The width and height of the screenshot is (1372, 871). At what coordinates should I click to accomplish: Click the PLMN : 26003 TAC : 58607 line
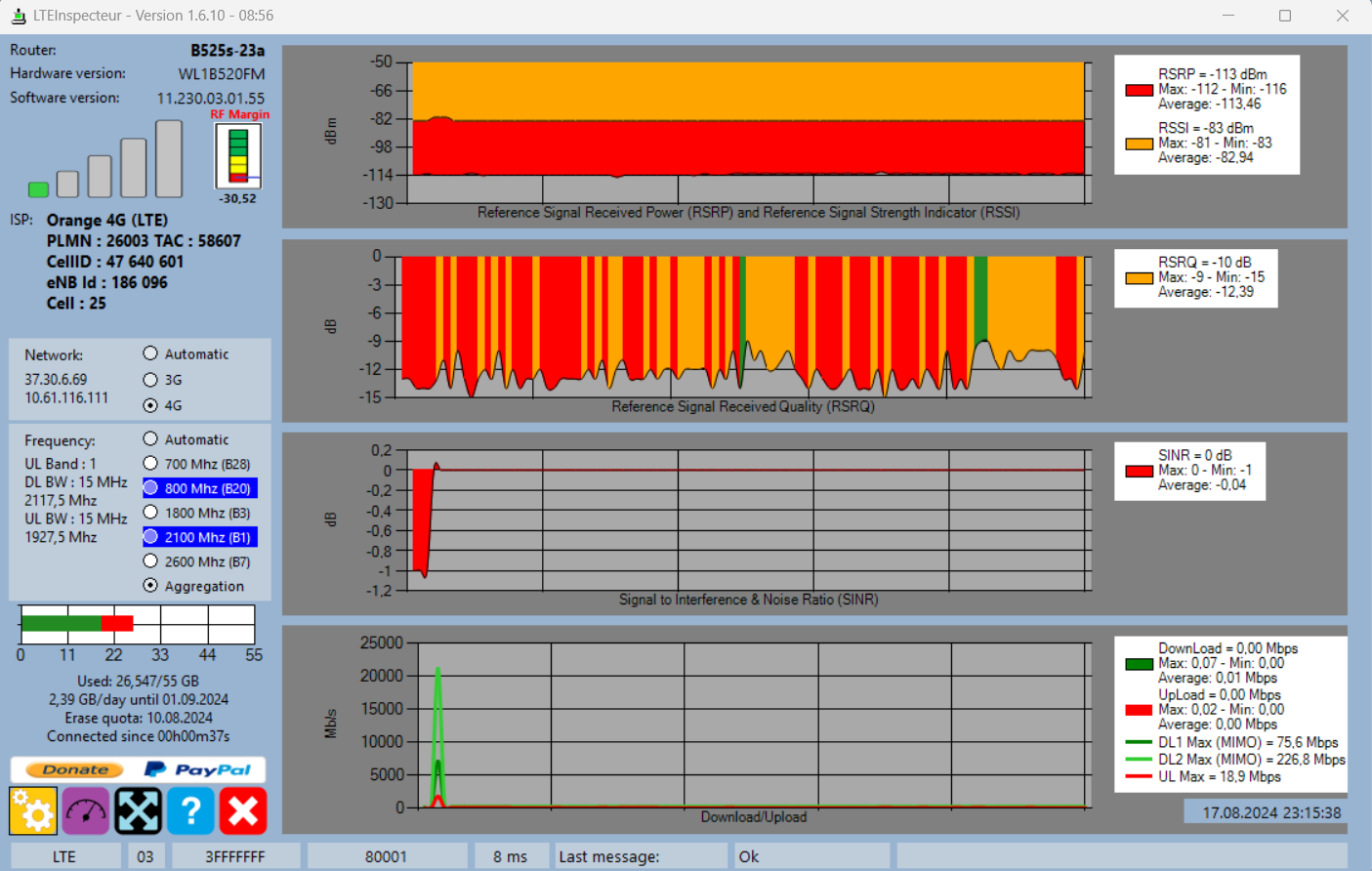pyautogui.click(x=144, y=241)
